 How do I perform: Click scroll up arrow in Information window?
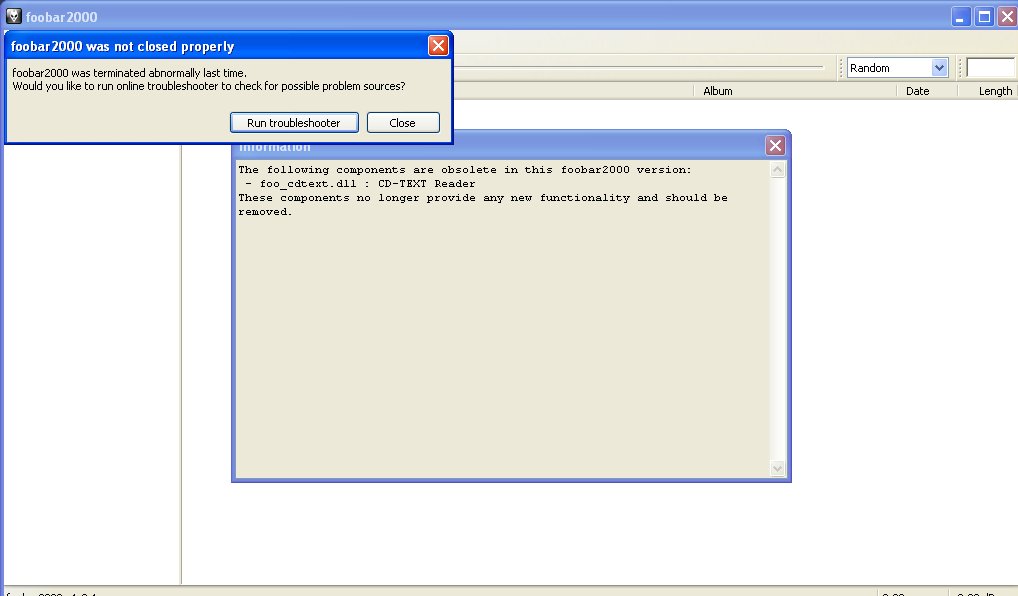pos(777,170)
